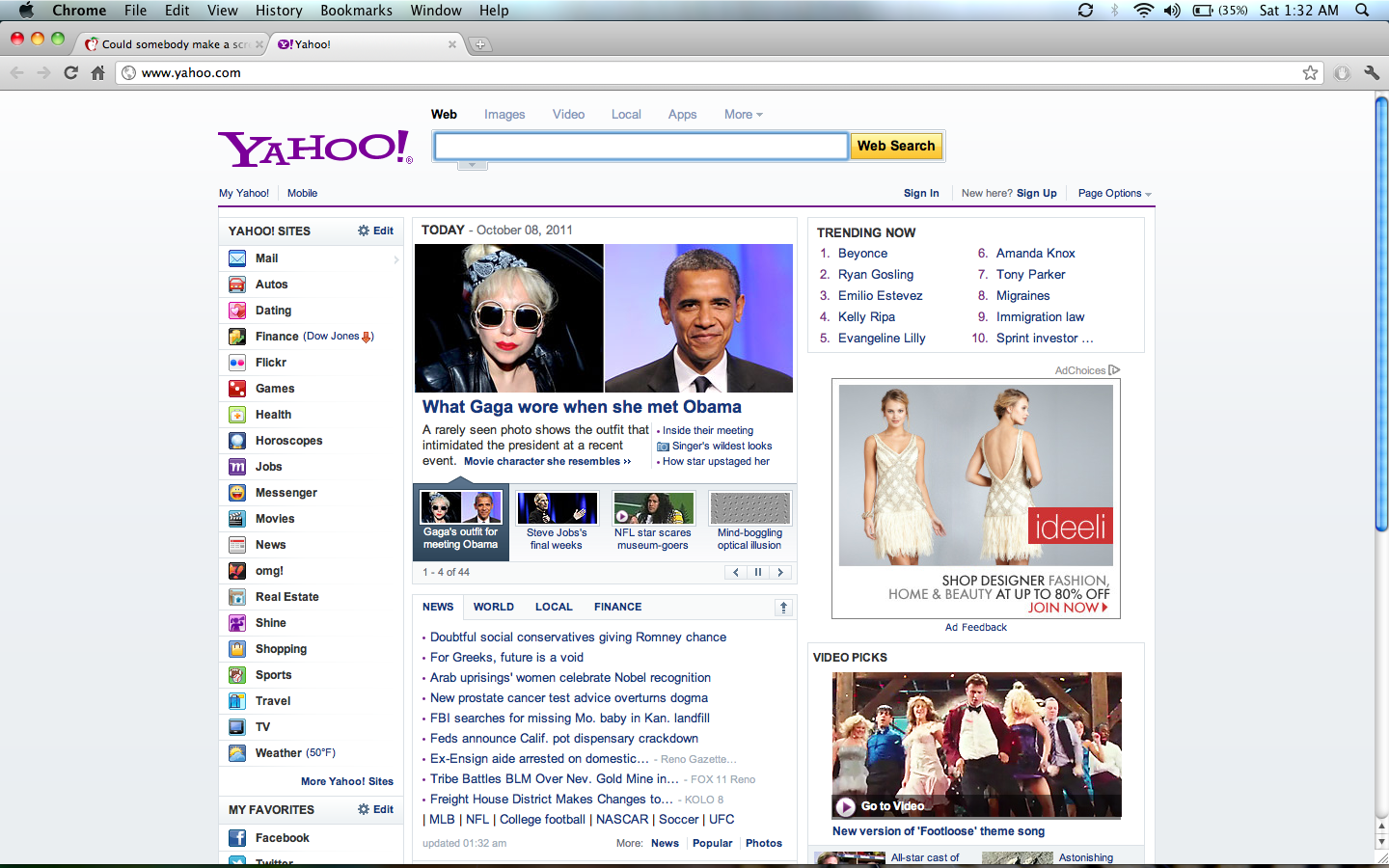Open the Page Options dropdown
1389x868 pixels.
[1115, 193]
